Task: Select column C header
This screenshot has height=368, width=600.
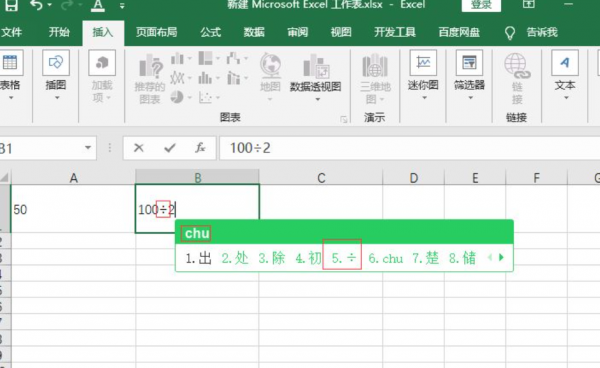Action: [321, 177]
